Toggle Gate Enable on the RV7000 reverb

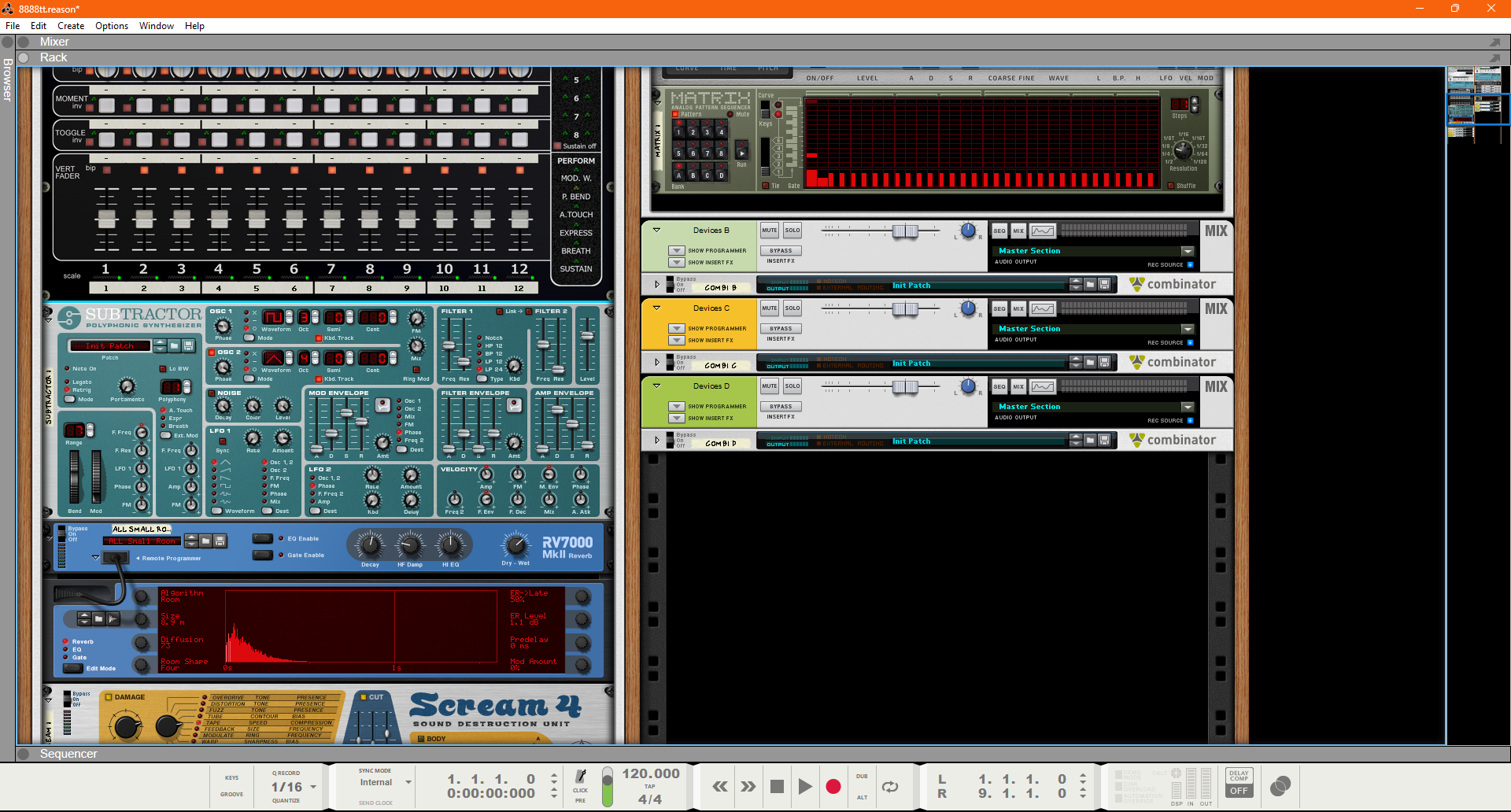click(x=262, y=555)
